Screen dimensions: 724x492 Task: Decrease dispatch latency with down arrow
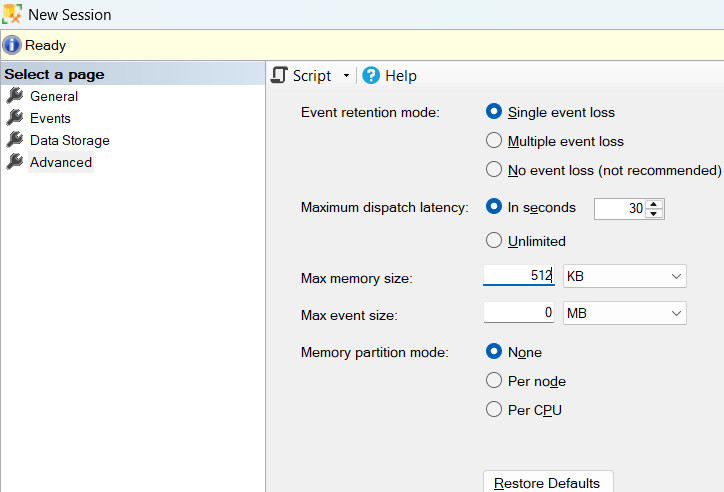pyautogui.click(x=654, y=214)
